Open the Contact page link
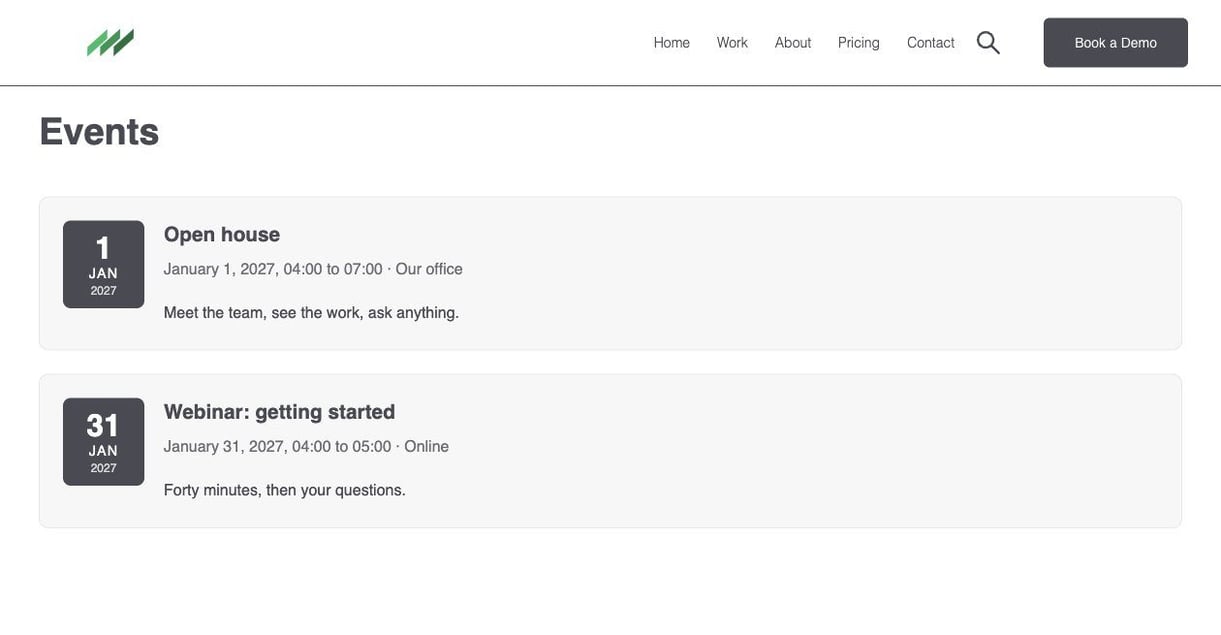Image resolution: width=1221 pixels, height=635 pixels. coord(931,43)
